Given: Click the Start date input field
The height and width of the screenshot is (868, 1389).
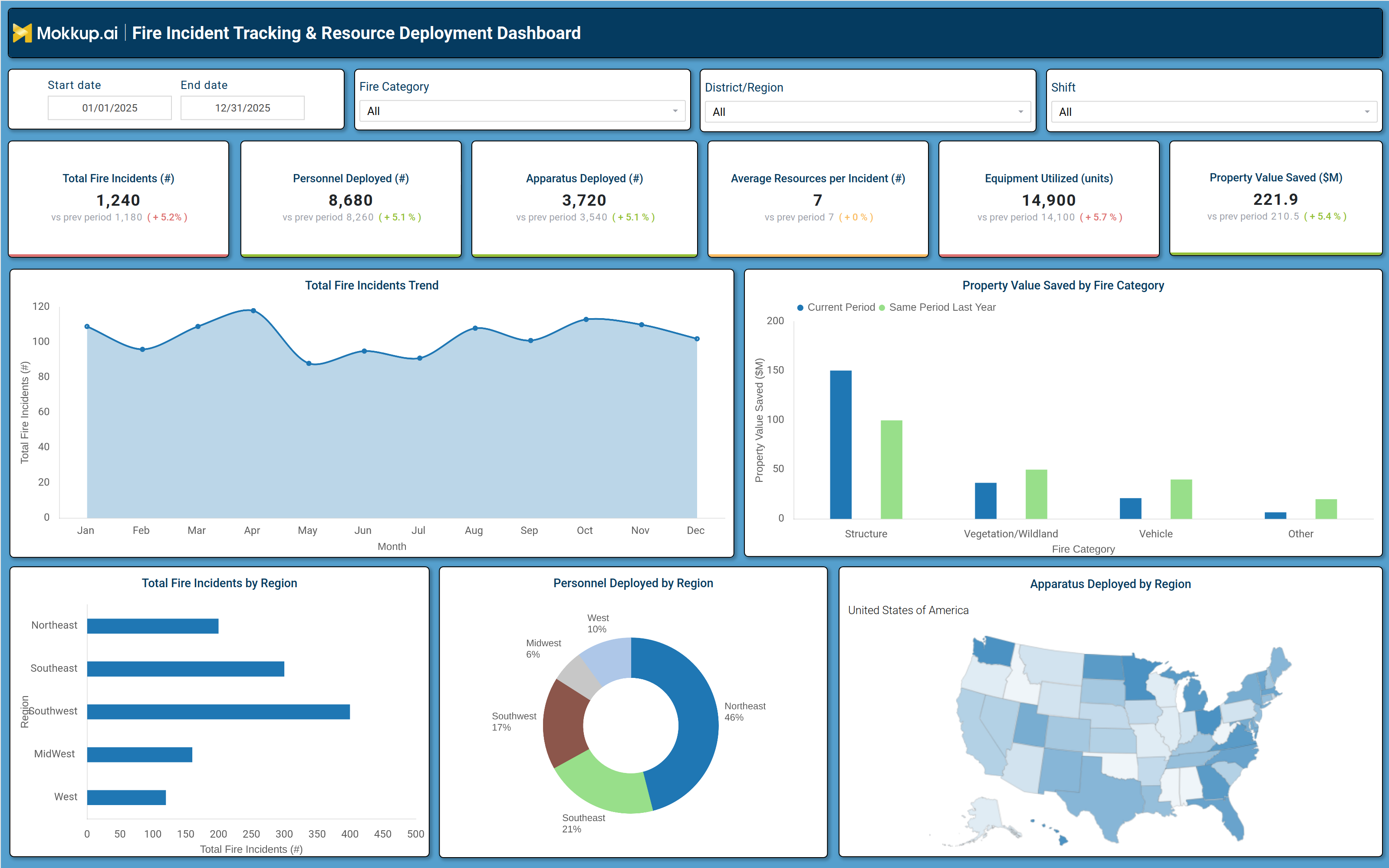Looking at the screenshot, I should [x=110, y=108].
